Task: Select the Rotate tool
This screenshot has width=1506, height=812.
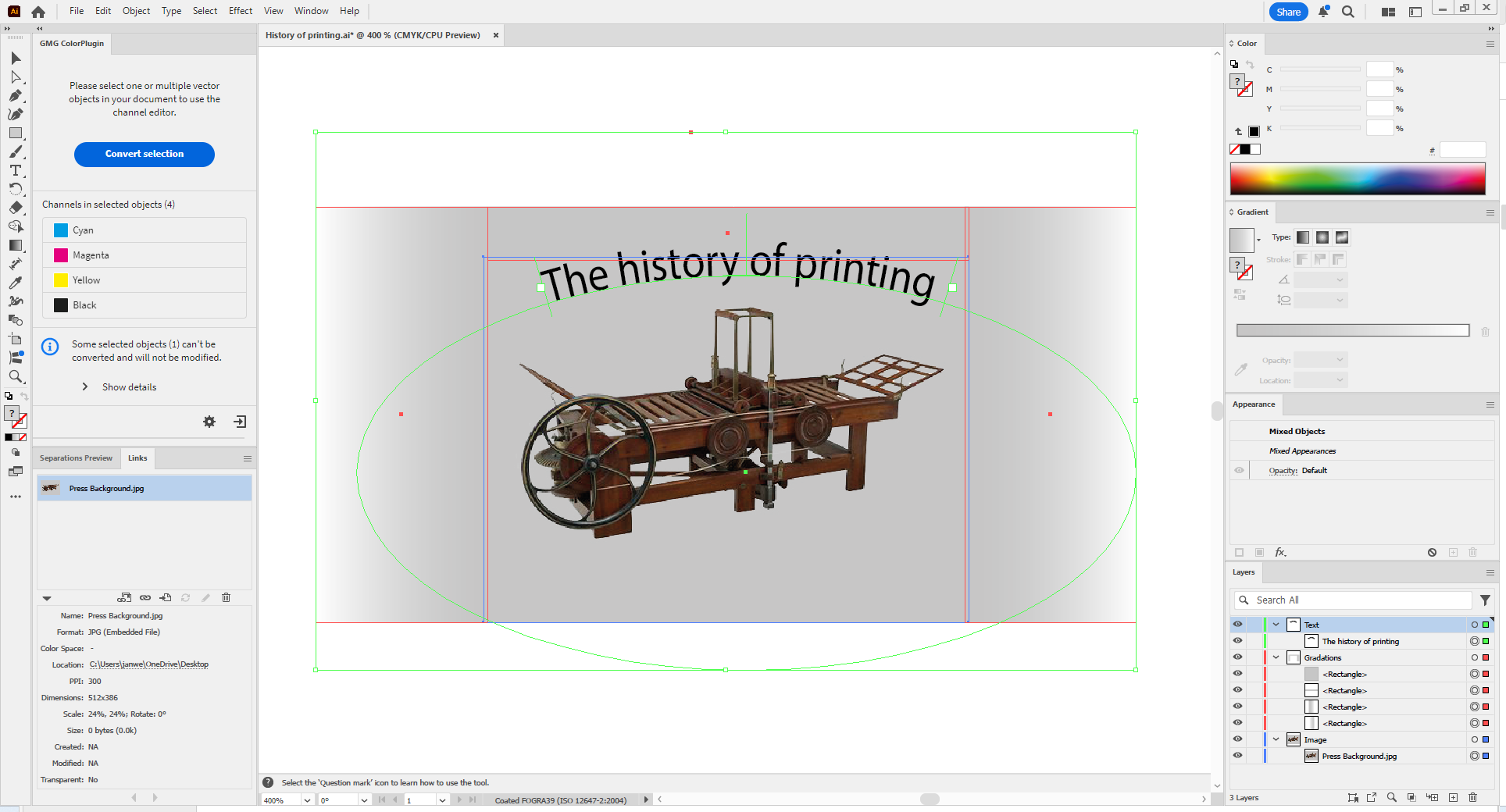Action: coord(16,189)
